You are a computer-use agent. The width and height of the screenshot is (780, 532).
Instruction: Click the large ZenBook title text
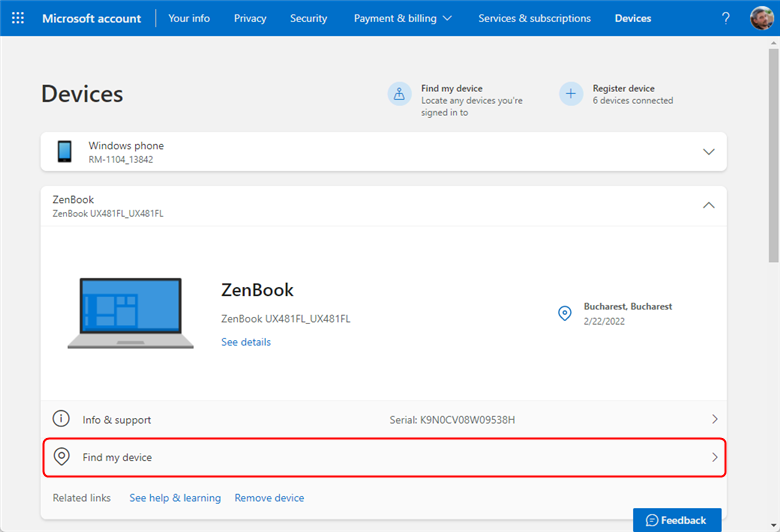pos(257,290)
